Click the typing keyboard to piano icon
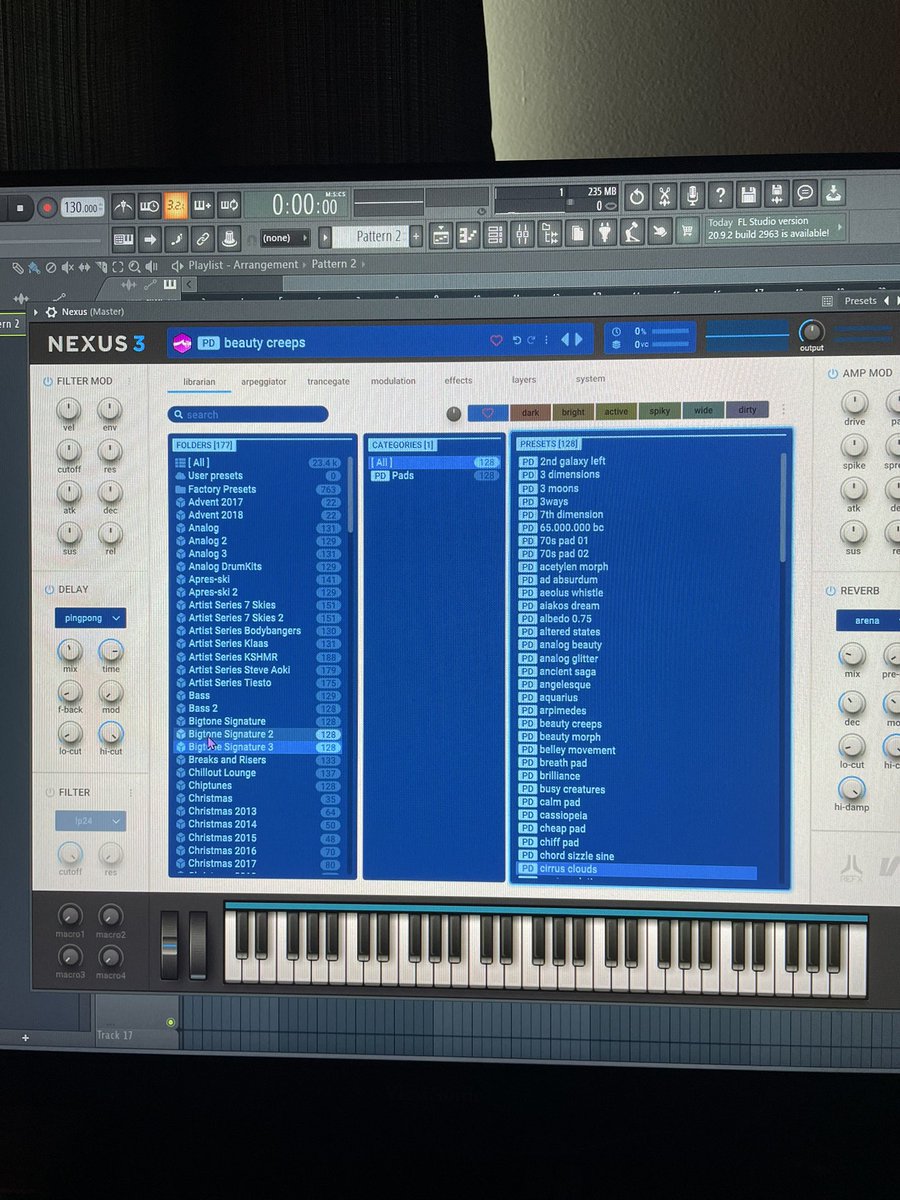The image size is (900, 1200). pos(123,239)
